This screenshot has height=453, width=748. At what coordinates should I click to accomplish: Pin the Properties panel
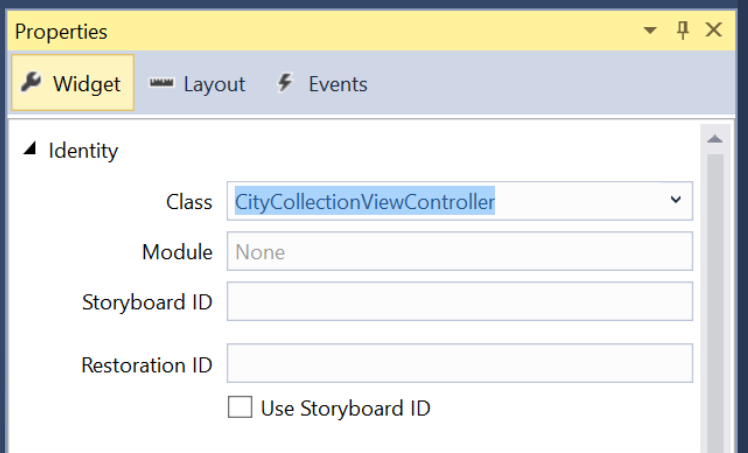(683, 31)
